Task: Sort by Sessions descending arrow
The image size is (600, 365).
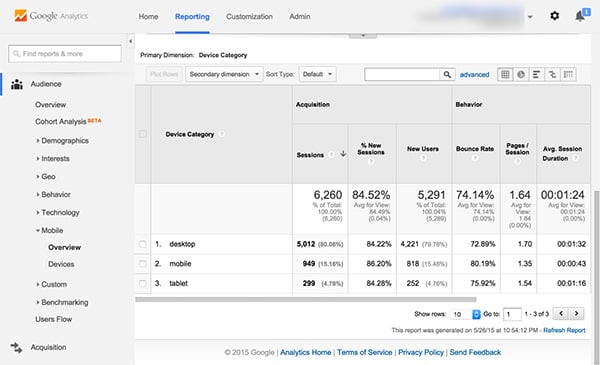Action: point(343,154)
